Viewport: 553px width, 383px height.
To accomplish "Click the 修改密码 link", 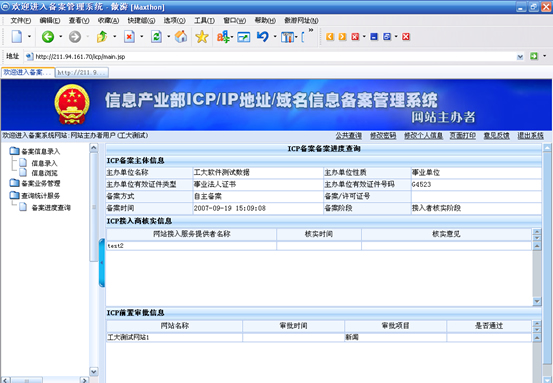I will (383, 136).
